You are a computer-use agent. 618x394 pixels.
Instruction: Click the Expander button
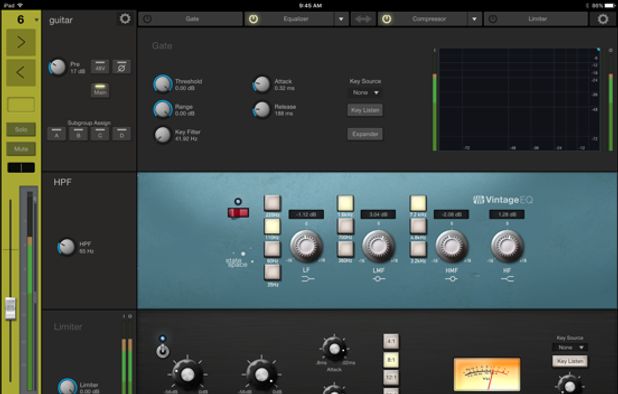(365, 134)
